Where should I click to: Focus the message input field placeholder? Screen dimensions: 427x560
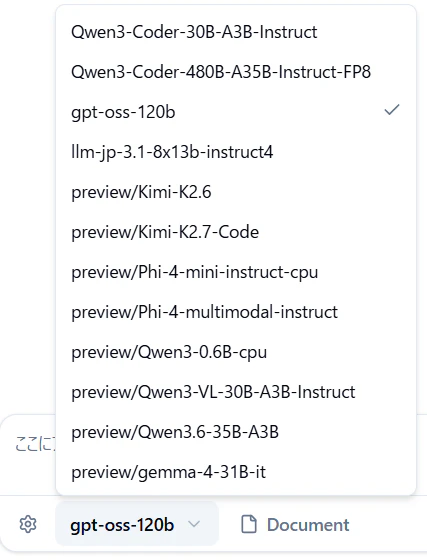(x=35, y=444)
